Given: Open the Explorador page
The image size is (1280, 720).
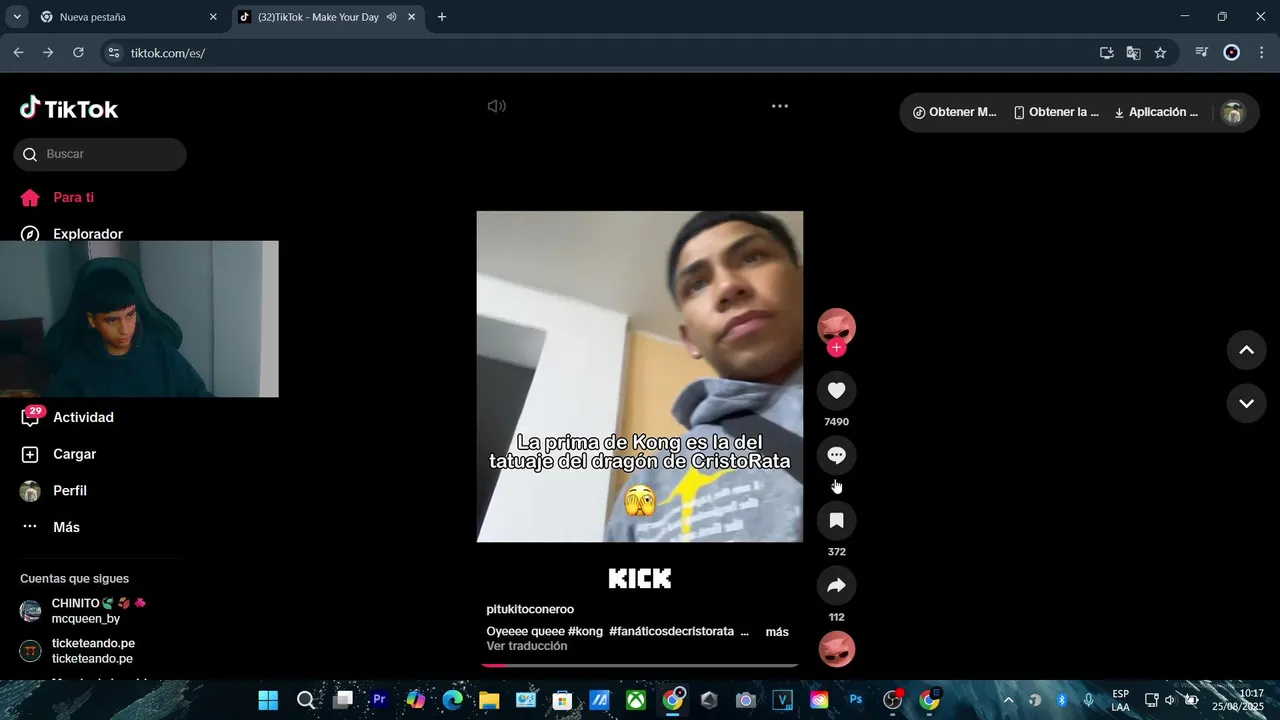Looking at the screenshot, I should coord(72,233).
